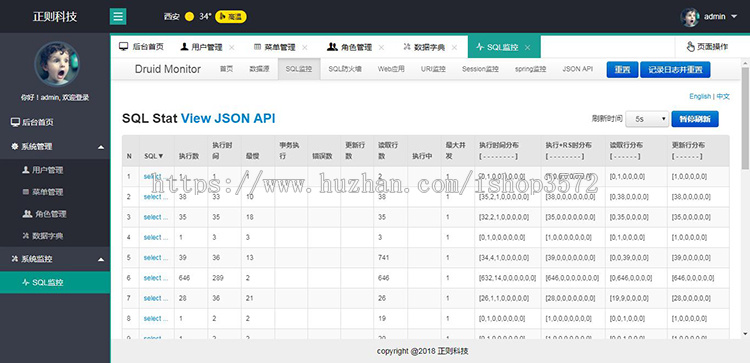Switch to the 数据字典 tab
The image size is (750, 363).
[x=424, y=47]
